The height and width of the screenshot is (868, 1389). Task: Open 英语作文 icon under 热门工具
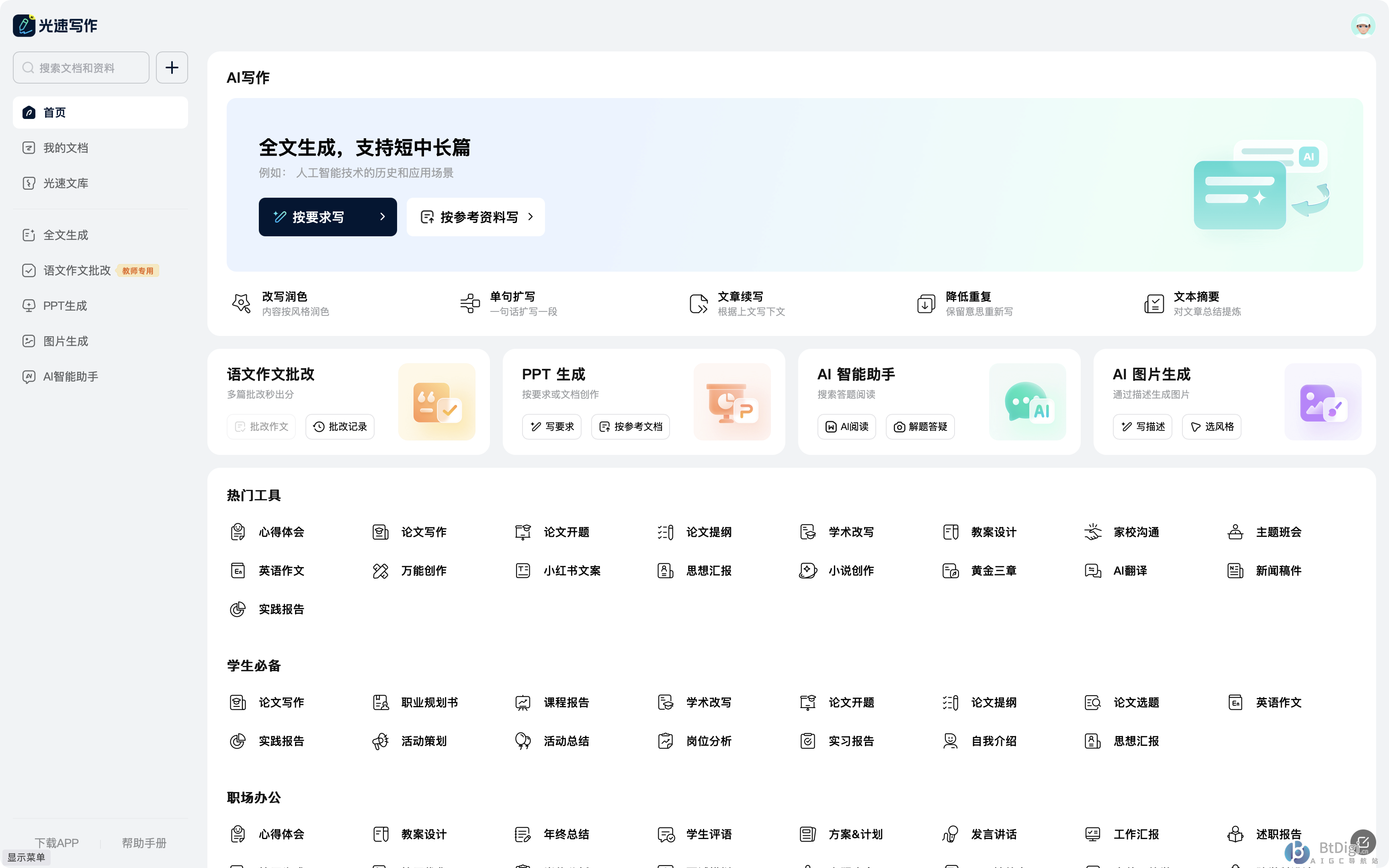click(238, 571)
